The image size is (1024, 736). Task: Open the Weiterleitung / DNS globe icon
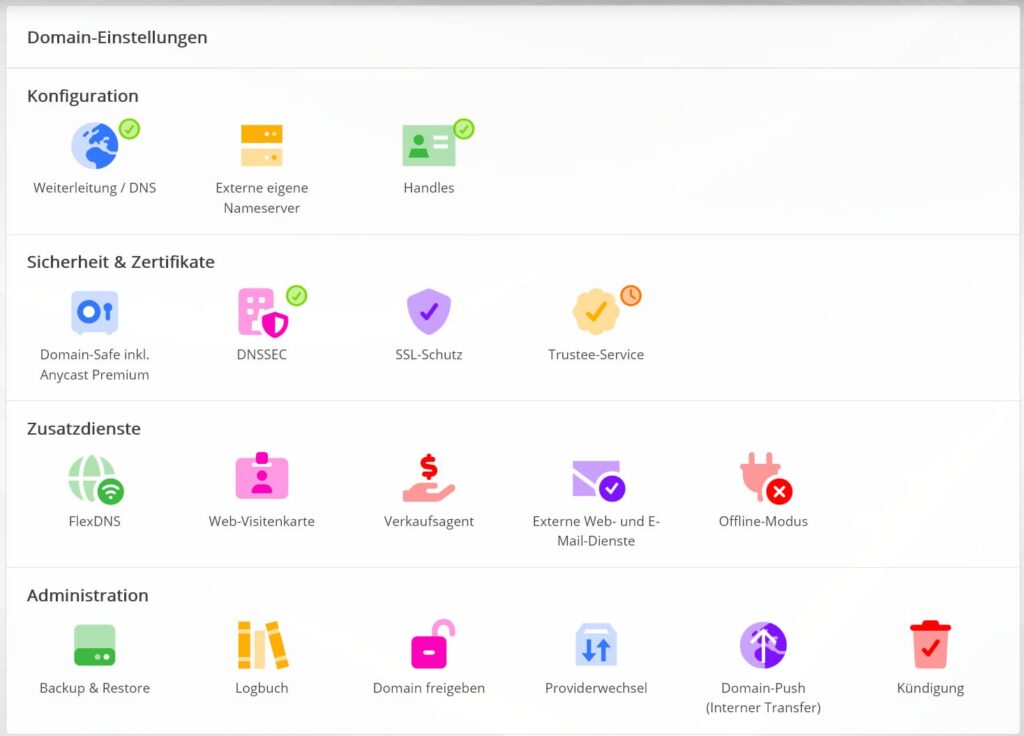(x=95, y=146)
